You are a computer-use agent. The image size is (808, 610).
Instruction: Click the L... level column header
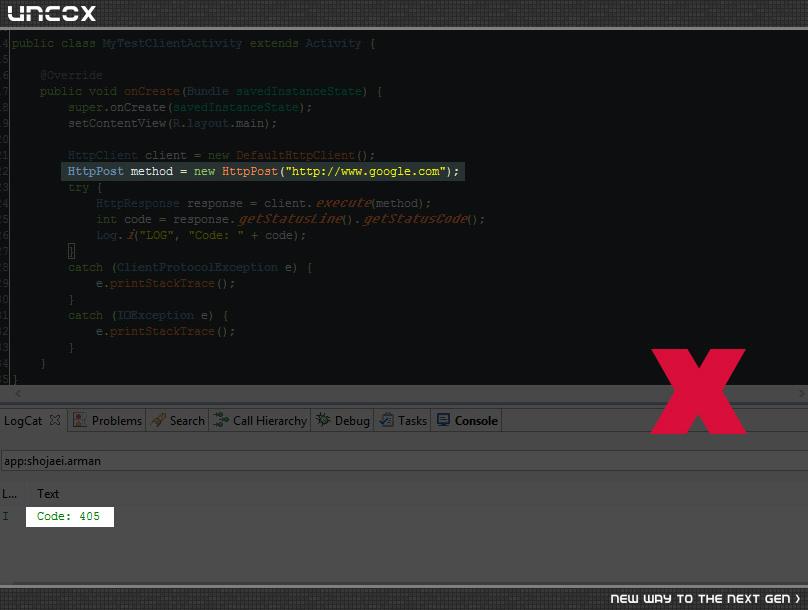click(x=9, y=494)
